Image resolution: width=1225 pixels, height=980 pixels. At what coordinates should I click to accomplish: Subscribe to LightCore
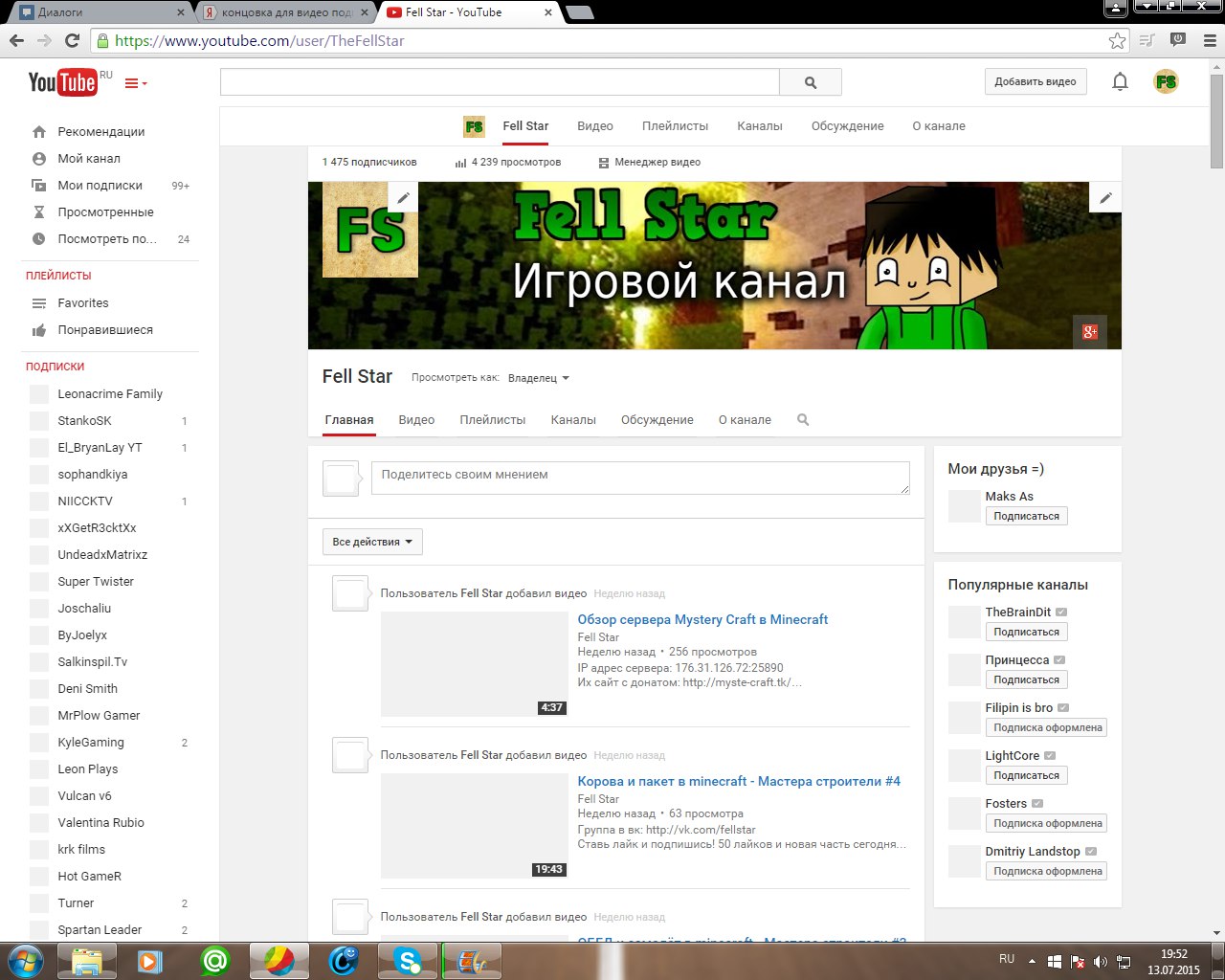pos(1026,775)
